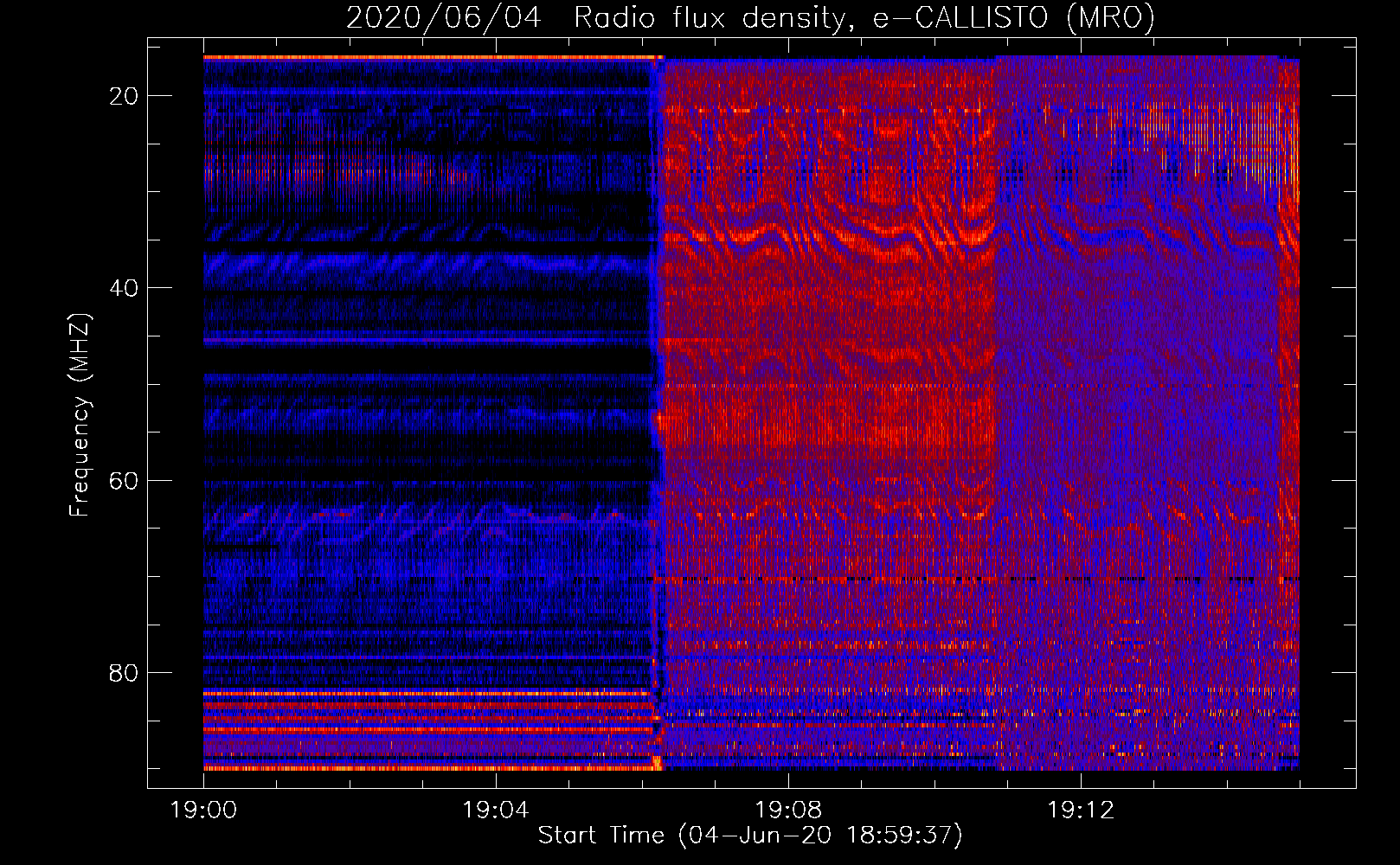Click the 'Frequency (MHZ)' axis label

tap(80, 414)
